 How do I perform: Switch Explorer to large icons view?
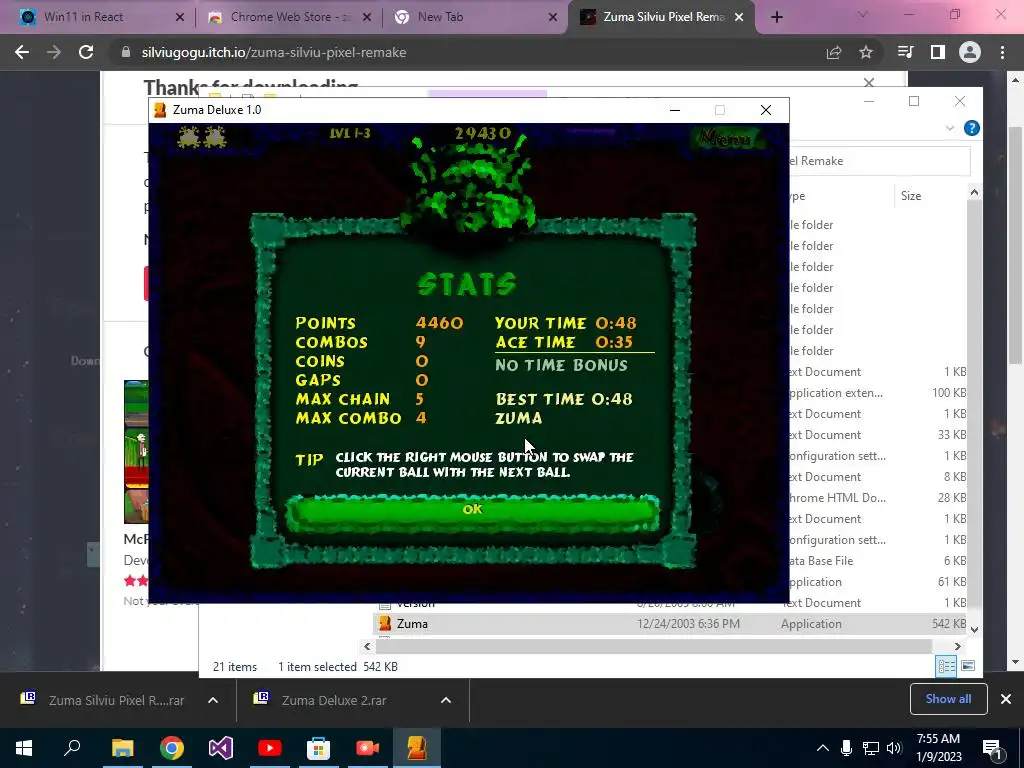(x=968, y=666)
